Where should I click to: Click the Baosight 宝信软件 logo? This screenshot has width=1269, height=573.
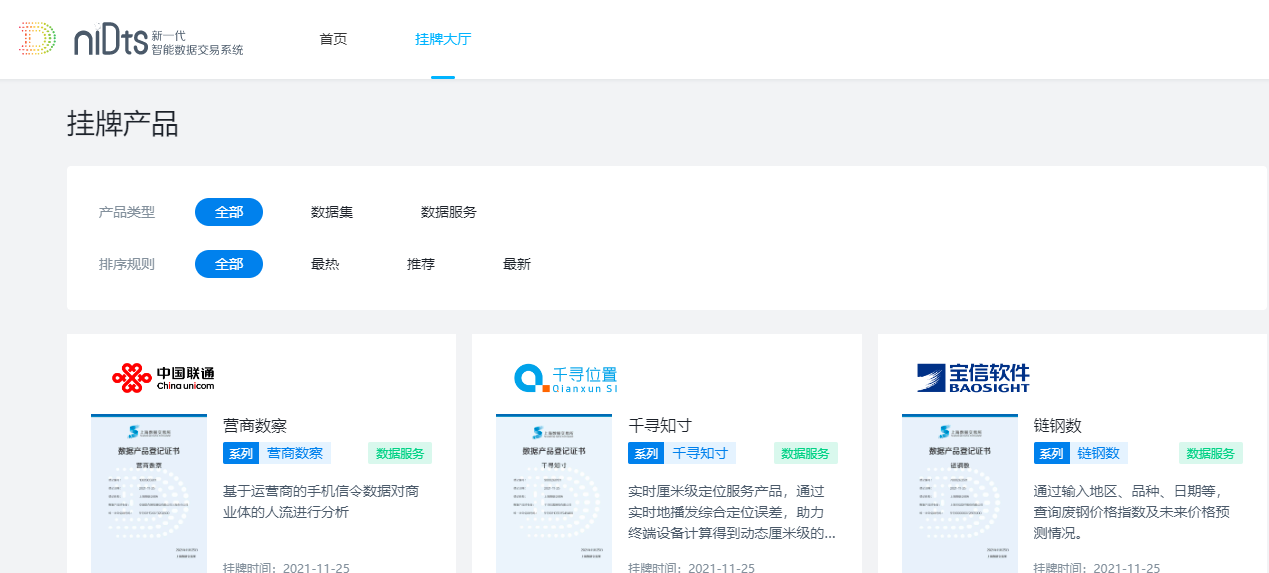pos(973,378)
